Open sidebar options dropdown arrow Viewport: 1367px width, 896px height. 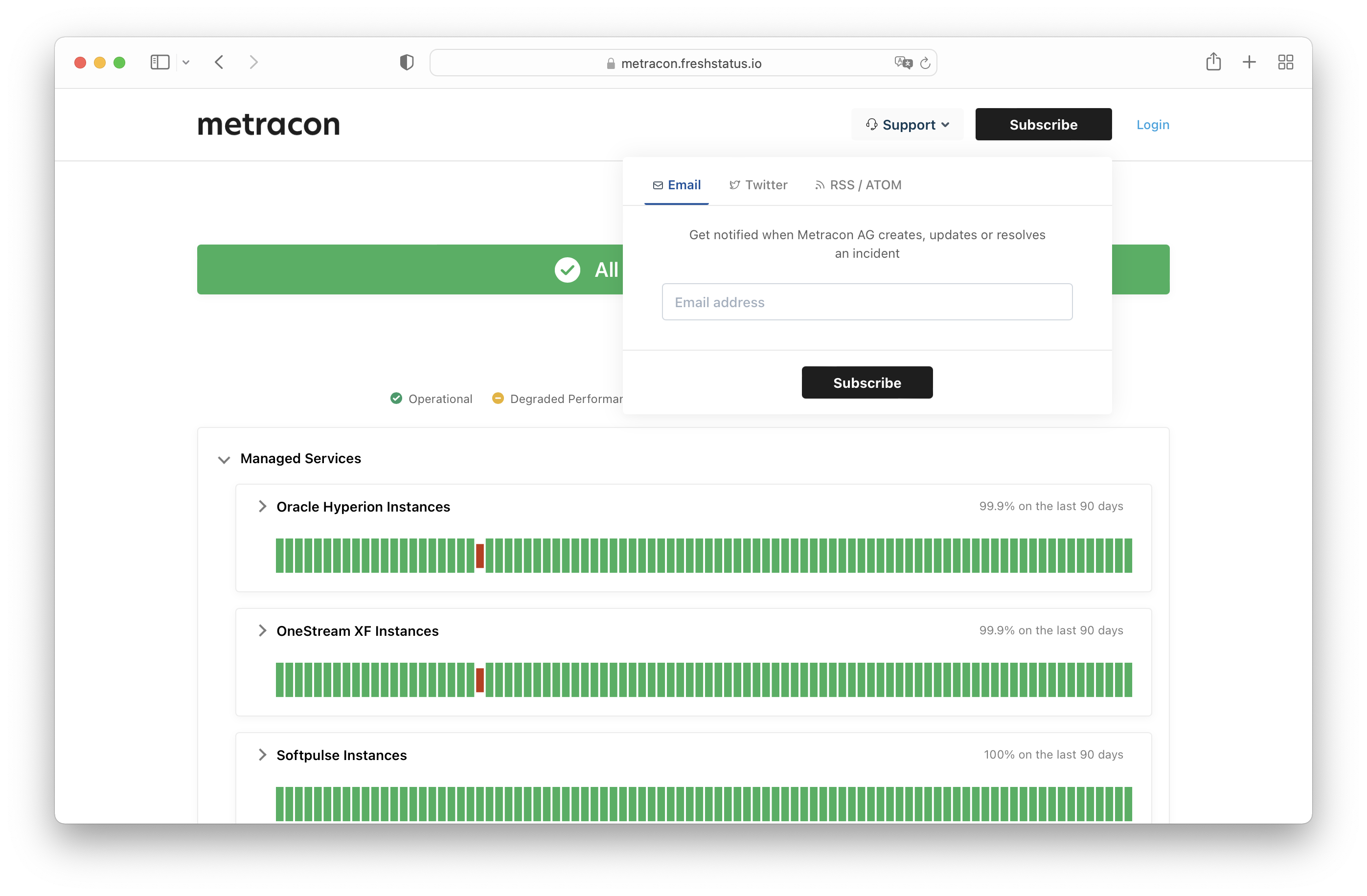click(186, 63)
